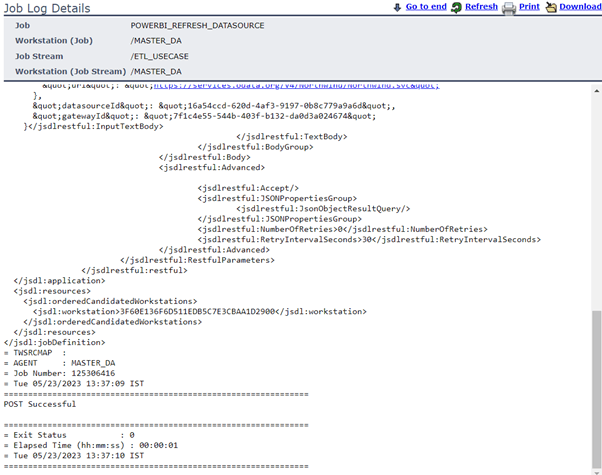
Task: Save the log using Download link
Action: 580,7
